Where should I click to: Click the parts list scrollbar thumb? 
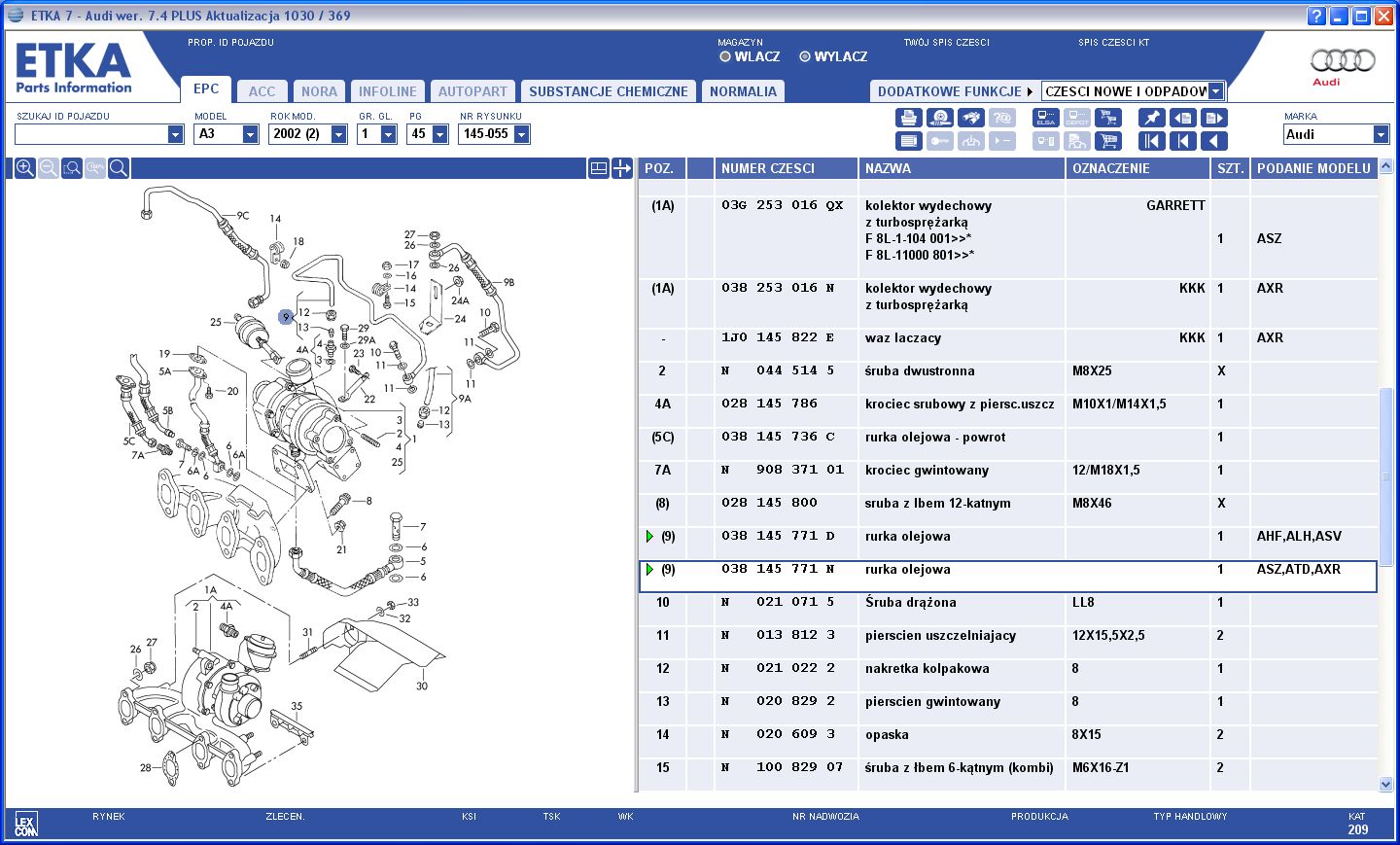(x=1386, y=476)
